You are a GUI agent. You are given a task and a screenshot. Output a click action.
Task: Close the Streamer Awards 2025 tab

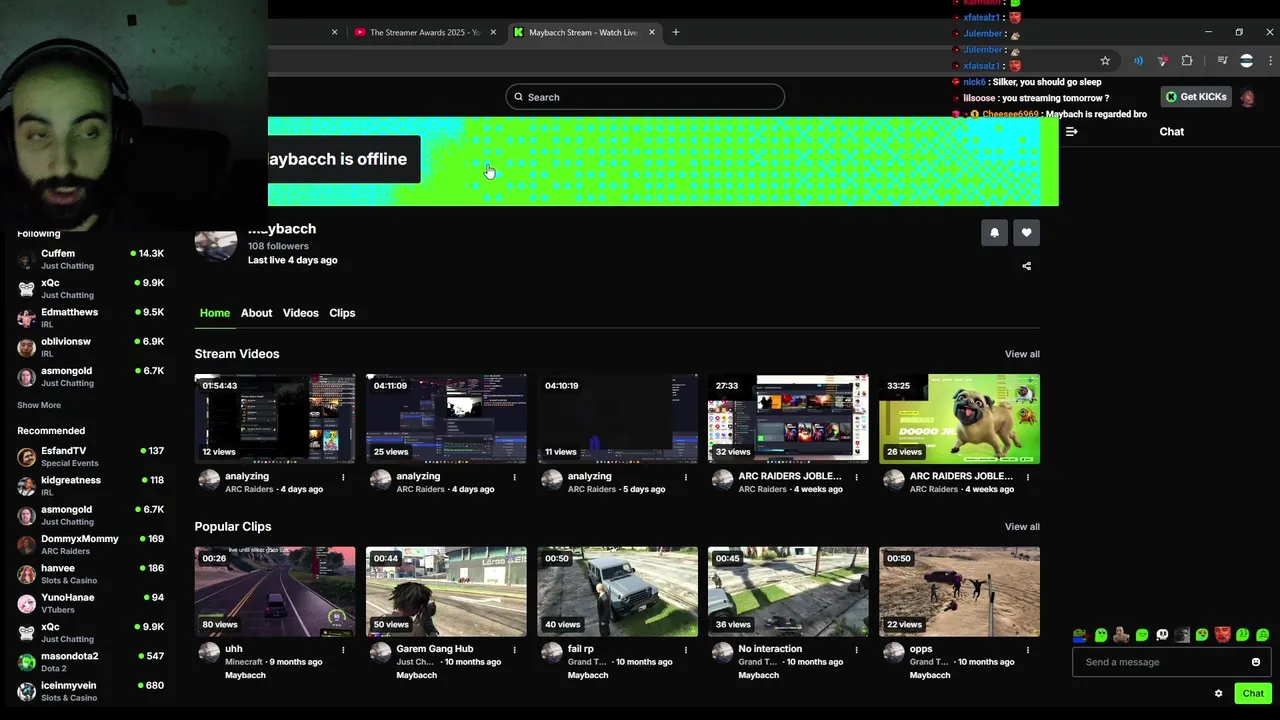click(x=493, y=32)
